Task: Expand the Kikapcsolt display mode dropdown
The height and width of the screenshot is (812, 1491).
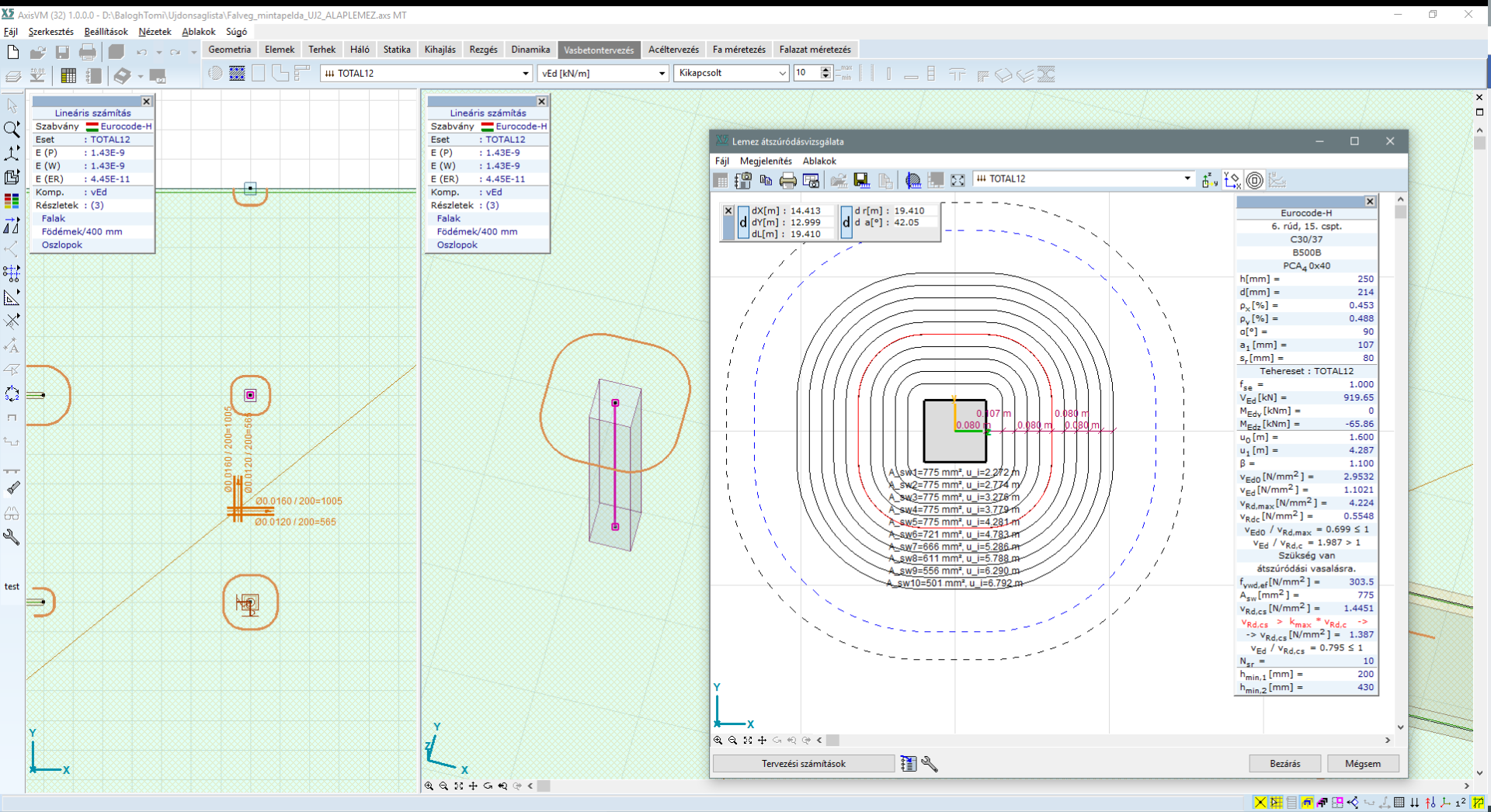Action: click(x=781, y=74)
